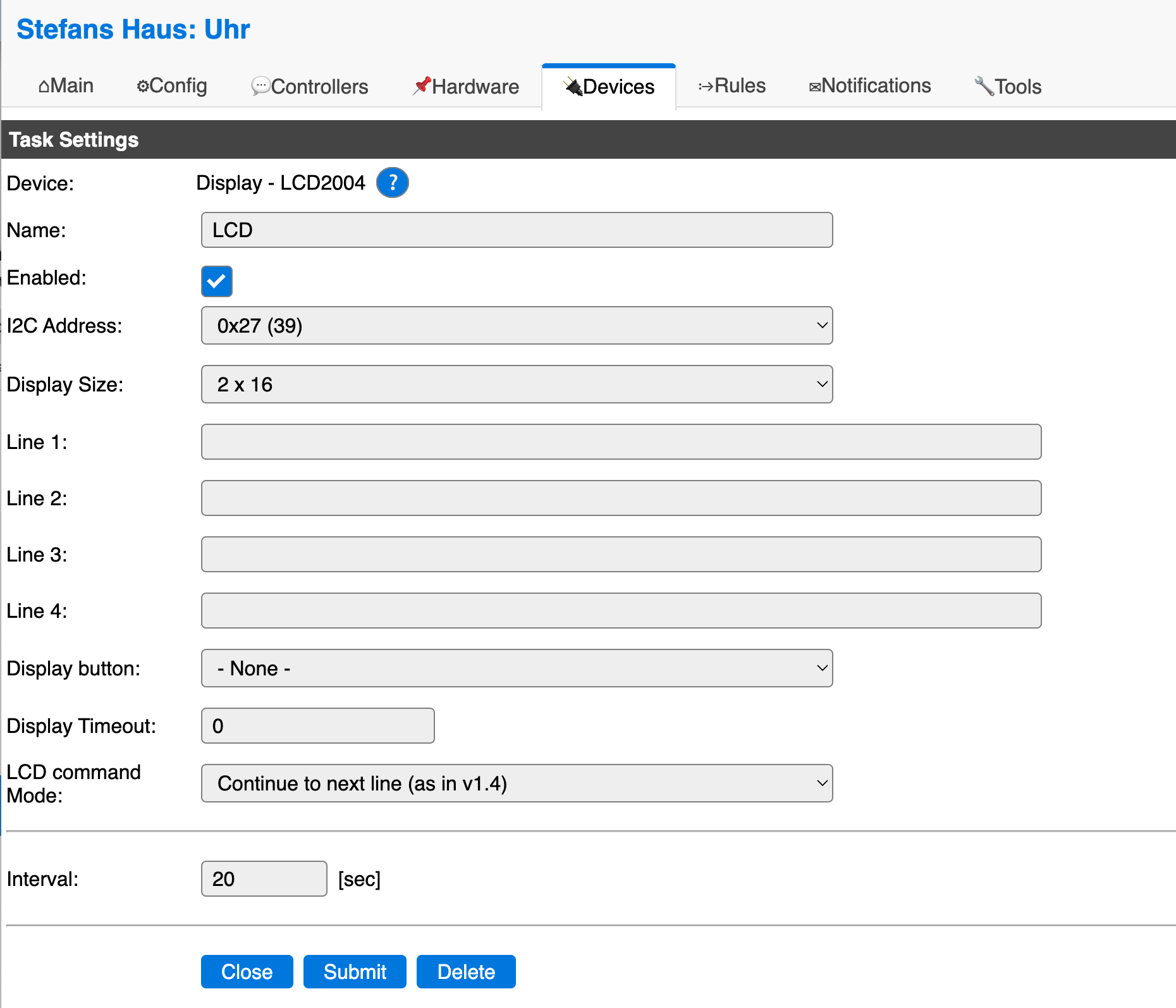Click the Name input field
The width and height of the screenshot is (1176, 1008).
pos(517,230)
